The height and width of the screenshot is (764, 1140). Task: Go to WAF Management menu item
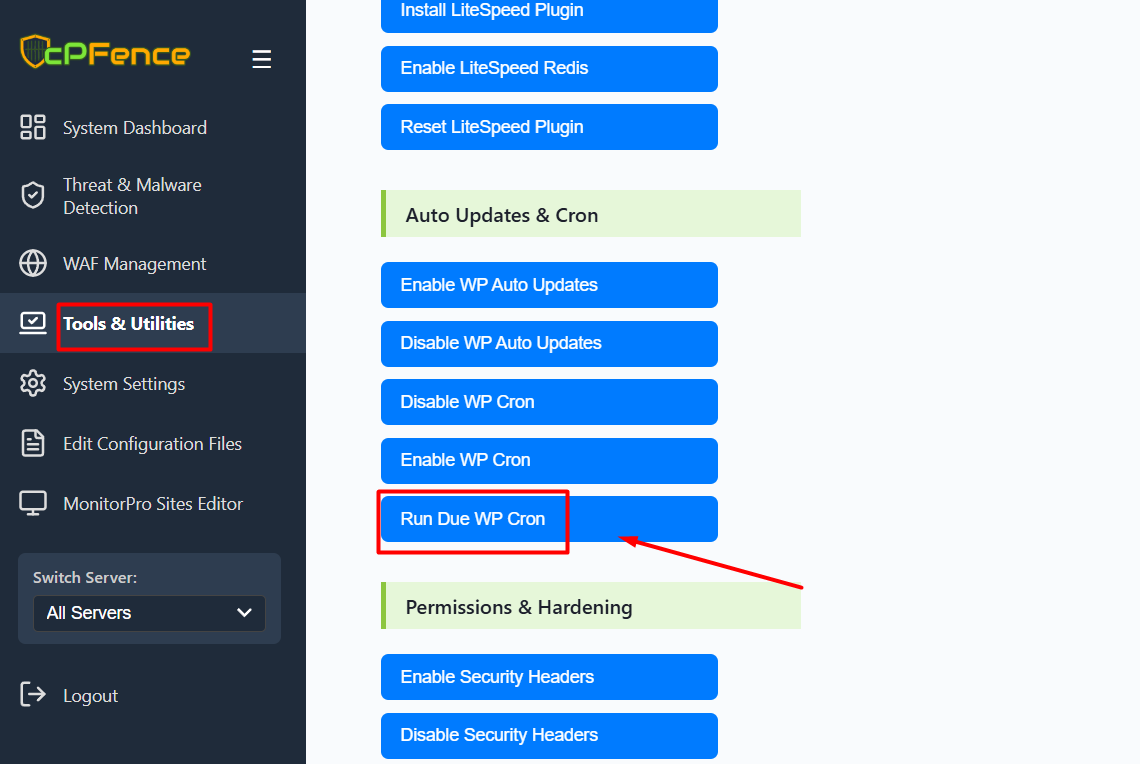click(x=134, y=264)
